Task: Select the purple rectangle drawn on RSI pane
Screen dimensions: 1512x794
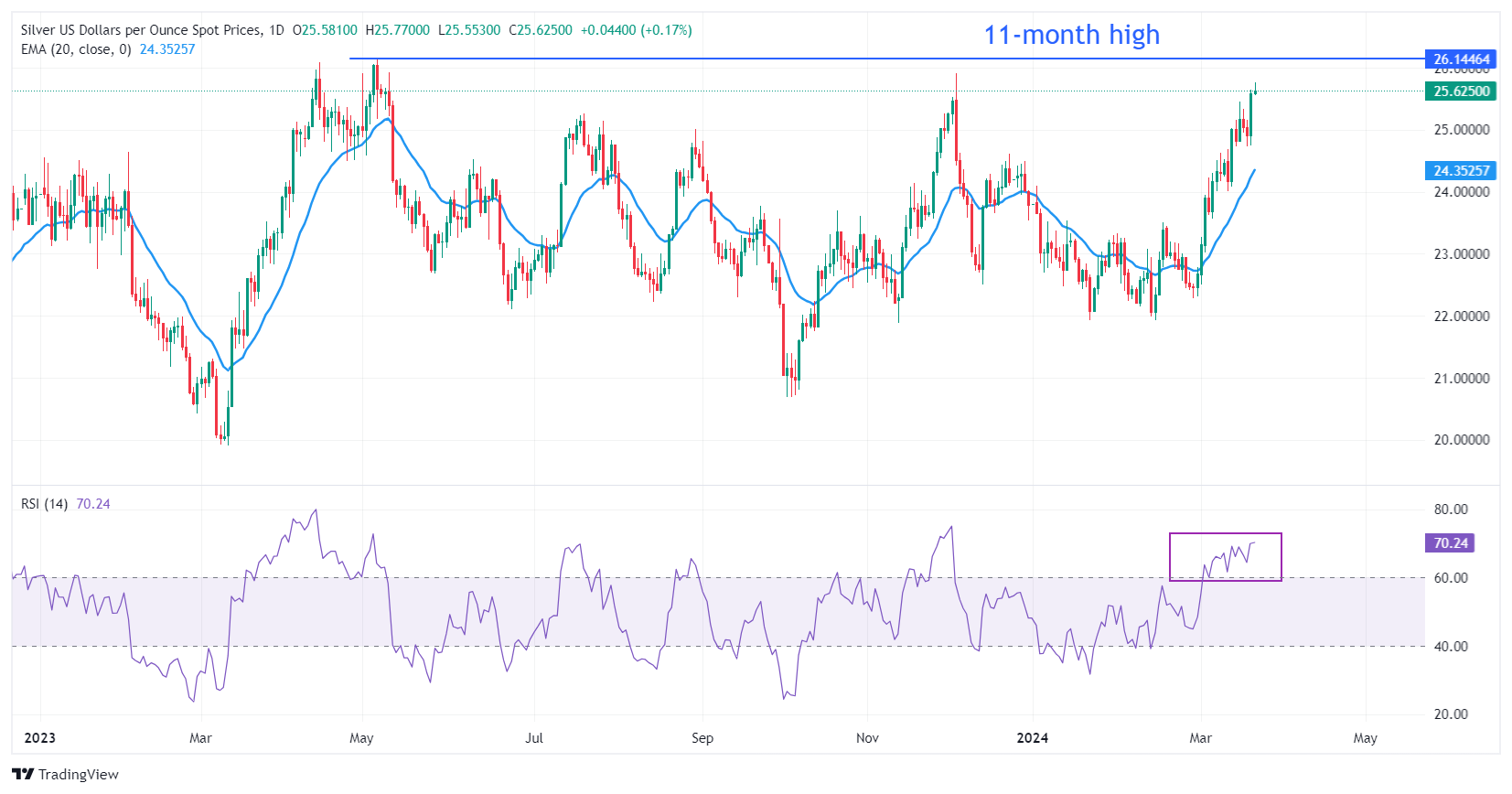Action: (x=1225, y=534)
